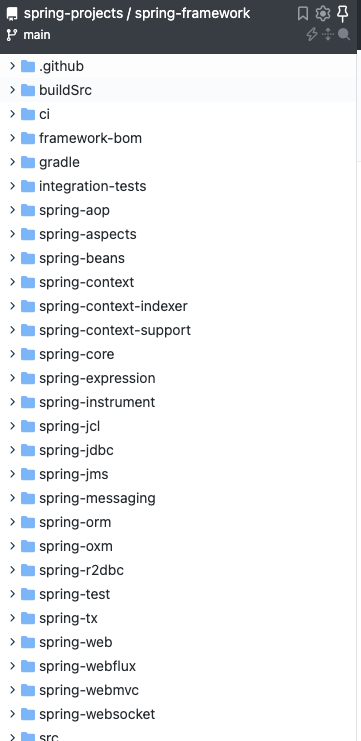This screenshot has height=741, width=361.
Task: Select the spring-websocket folder
Action: pos(177,714)
